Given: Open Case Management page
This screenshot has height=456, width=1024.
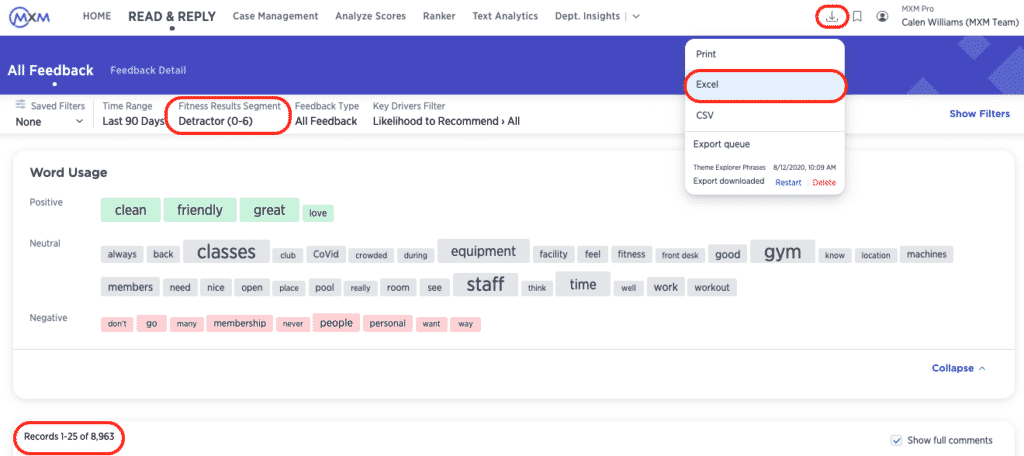Looking at the screenshot, I should pos(276,16).
